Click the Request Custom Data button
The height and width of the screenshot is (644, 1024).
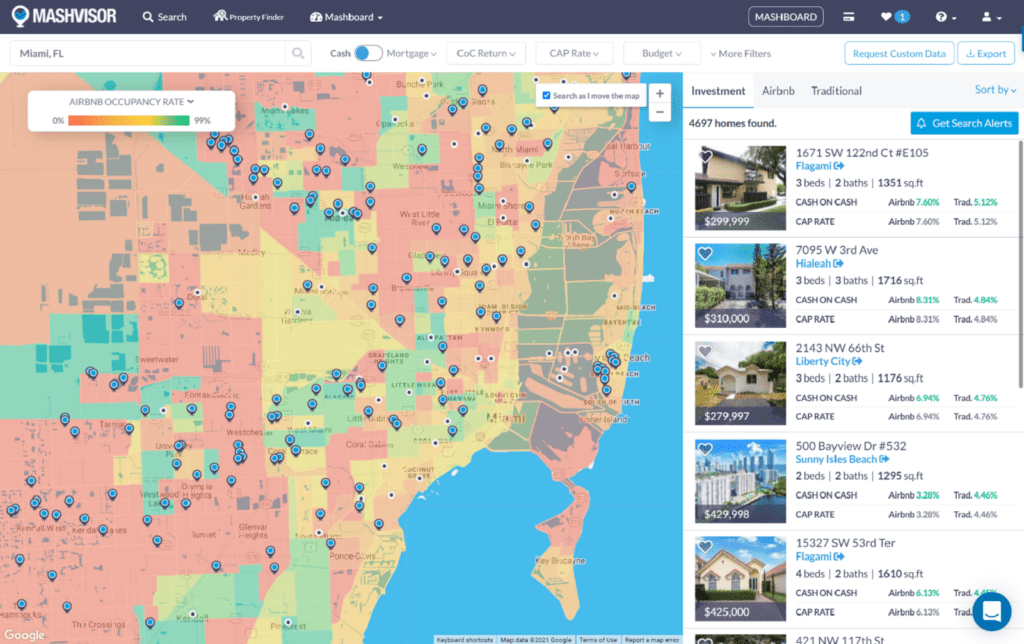click(x=899, y=52)
